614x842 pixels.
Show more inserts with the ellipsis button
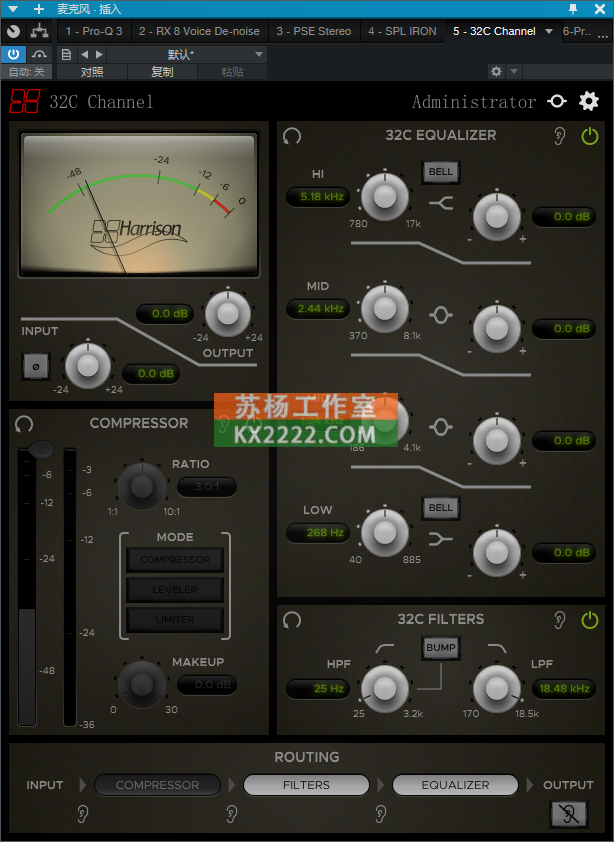tap(603, 34)
